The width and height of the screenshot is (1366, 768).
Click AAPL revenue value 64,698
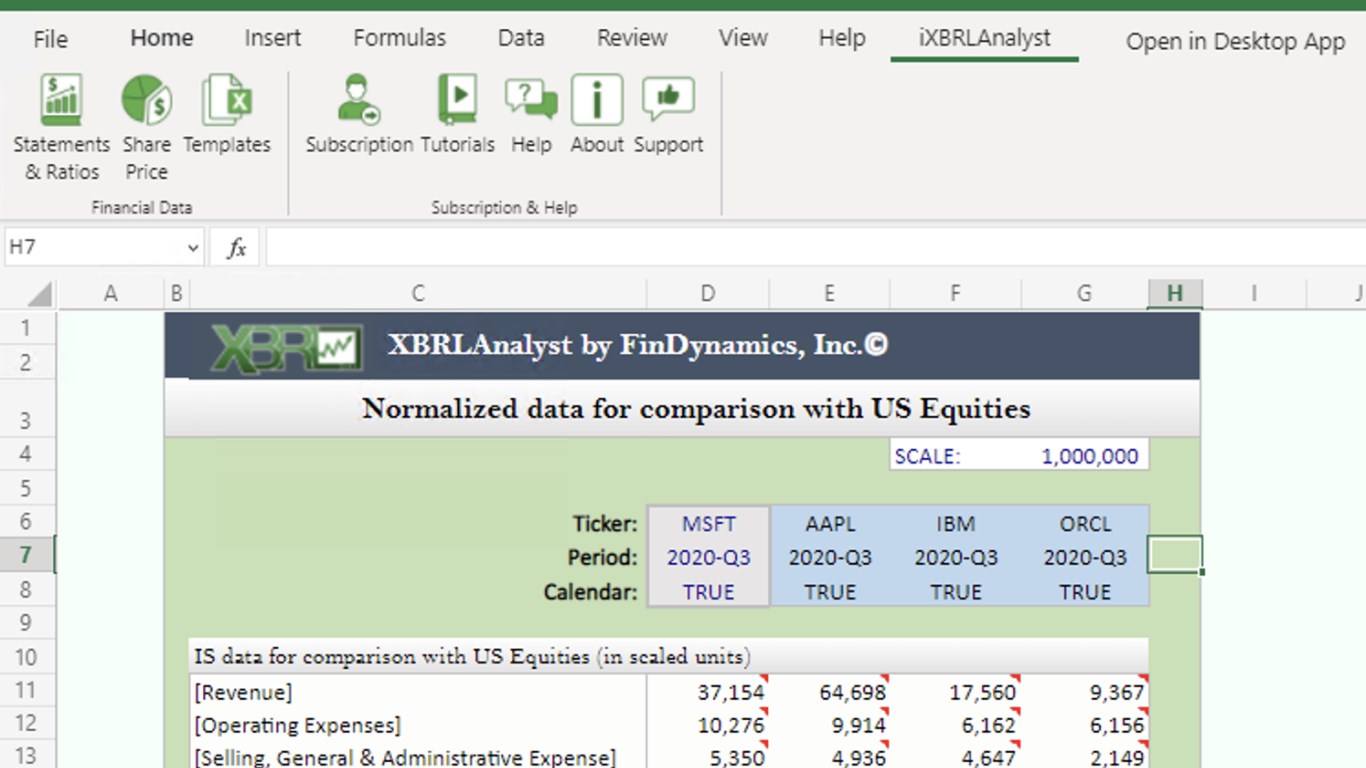(x=830, y=691)
